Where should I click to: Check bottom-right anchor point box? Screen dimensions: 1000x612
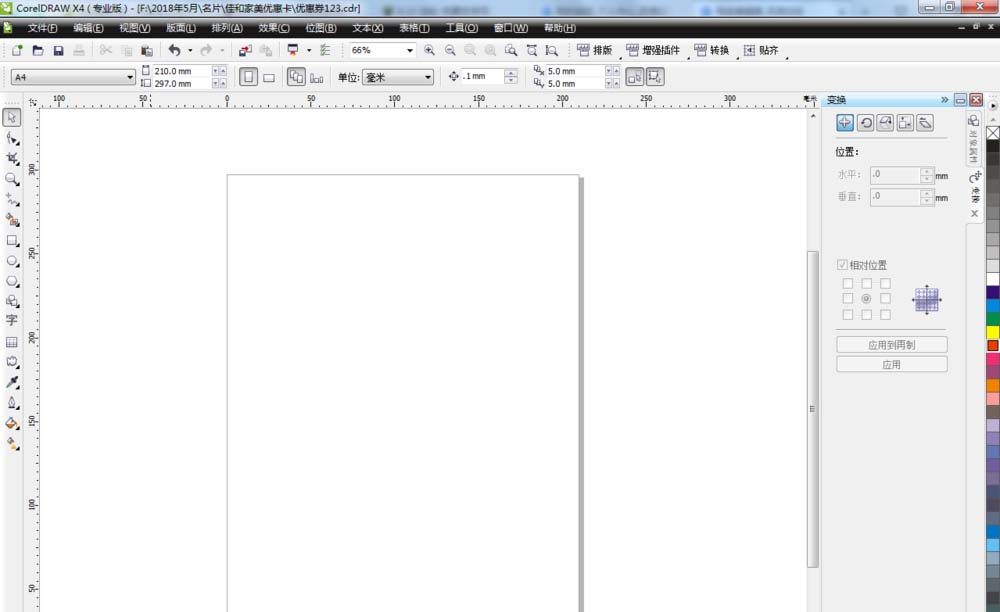(x=885, y=314)
